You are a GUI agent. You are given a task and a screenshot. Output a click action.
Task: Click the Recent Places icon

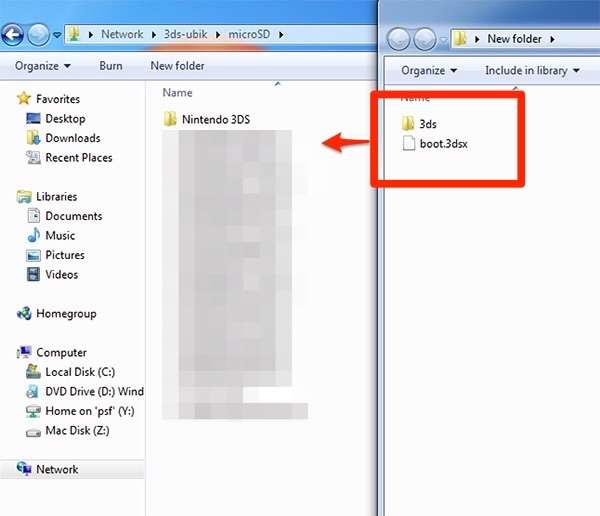coord(33,157)
